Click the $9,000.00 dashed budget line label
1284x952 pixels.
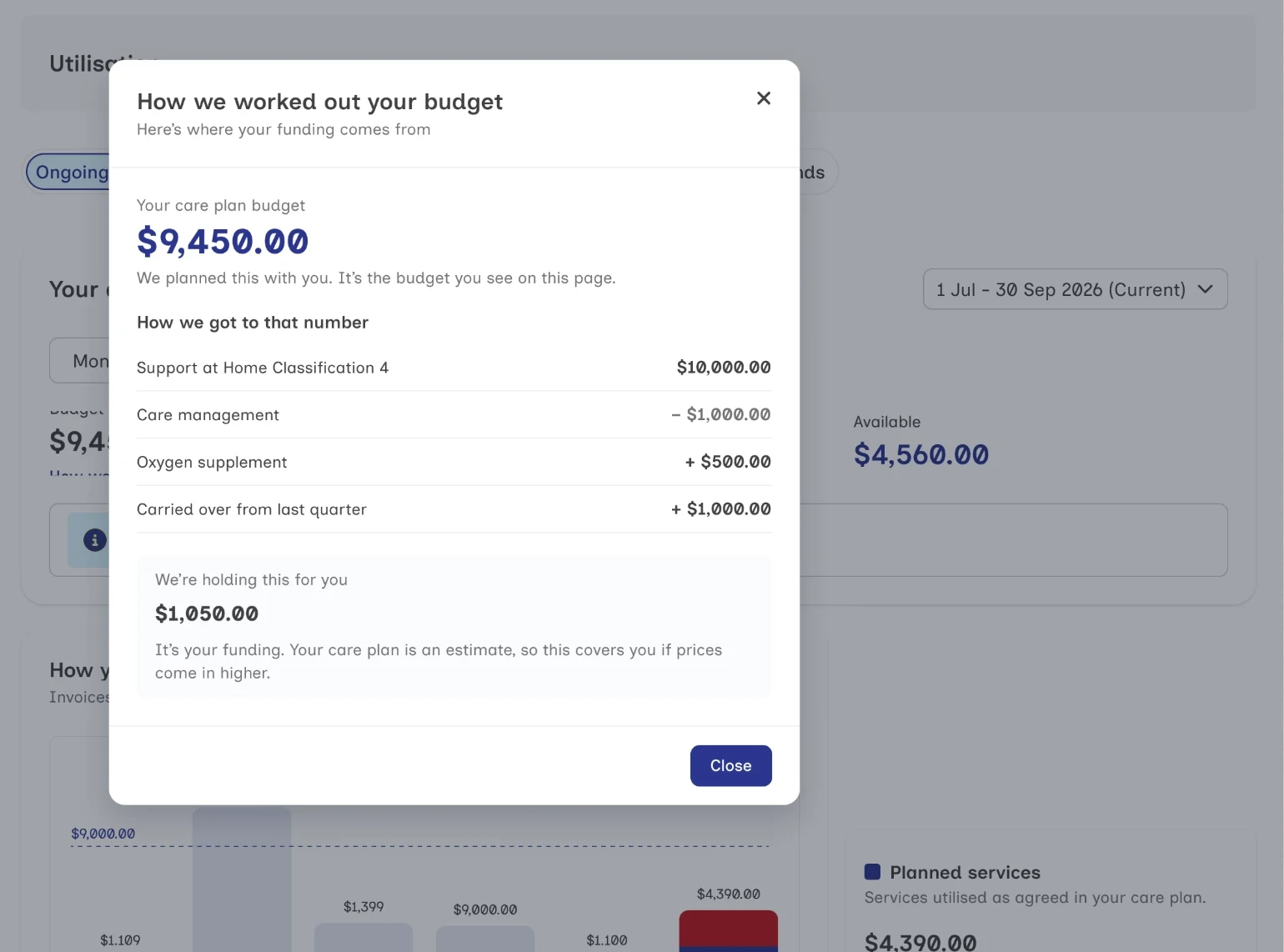coord(103,834)
